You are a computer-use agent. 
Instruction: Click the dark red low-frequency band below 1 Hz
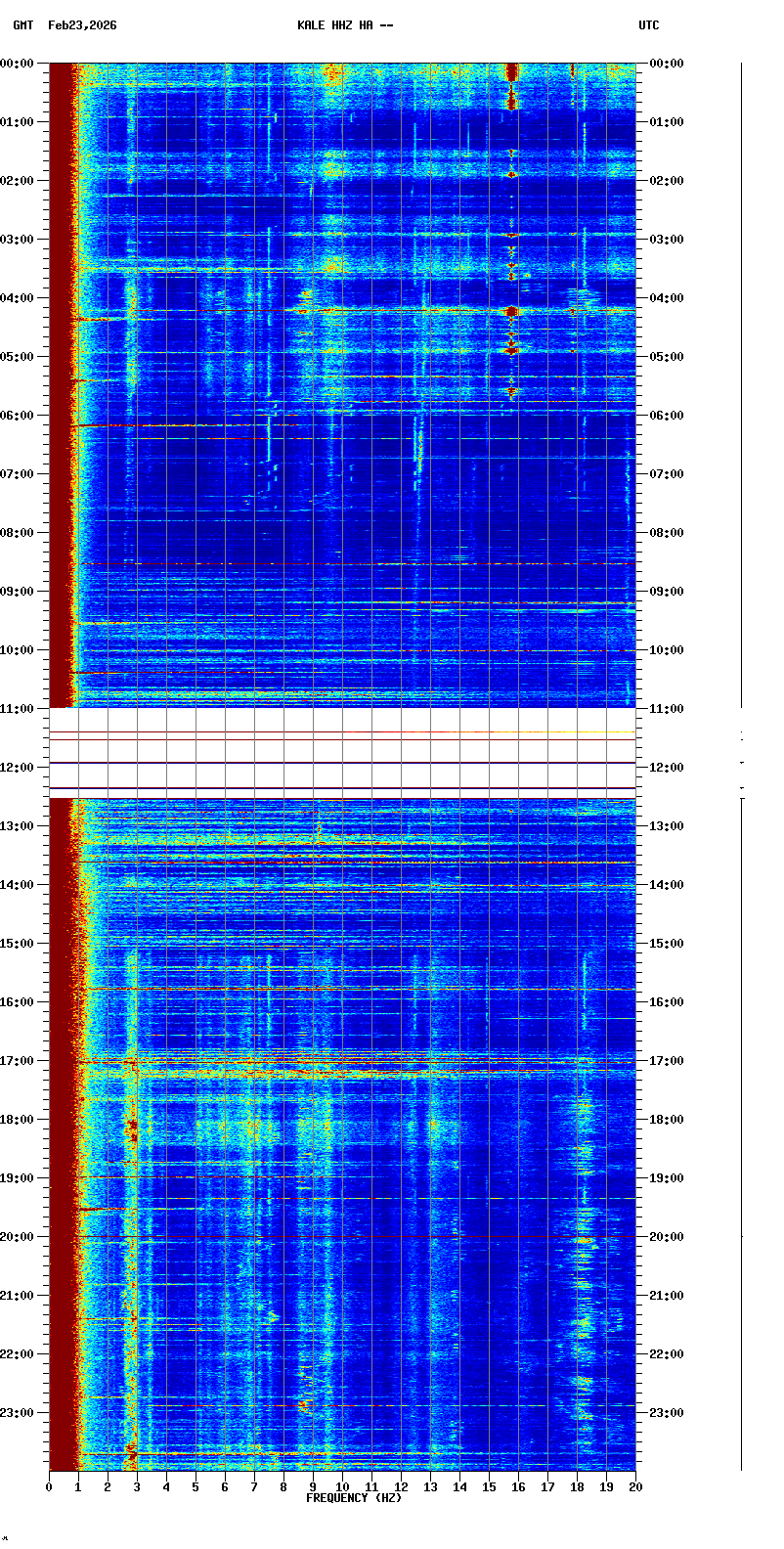62,391
